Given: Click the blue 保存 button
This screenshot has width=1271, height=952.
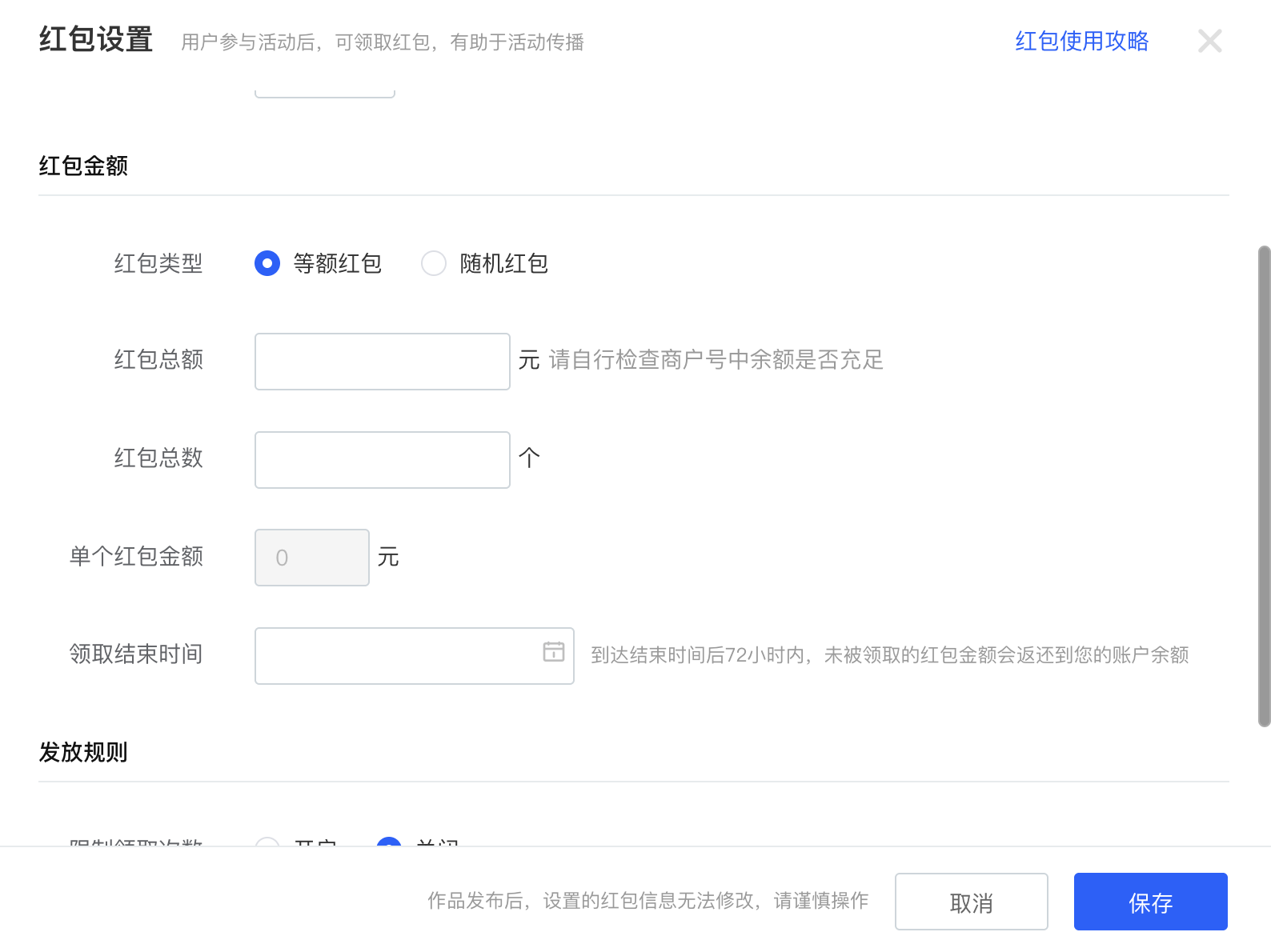Looking at the screenshot, I should click(1150, 902).
